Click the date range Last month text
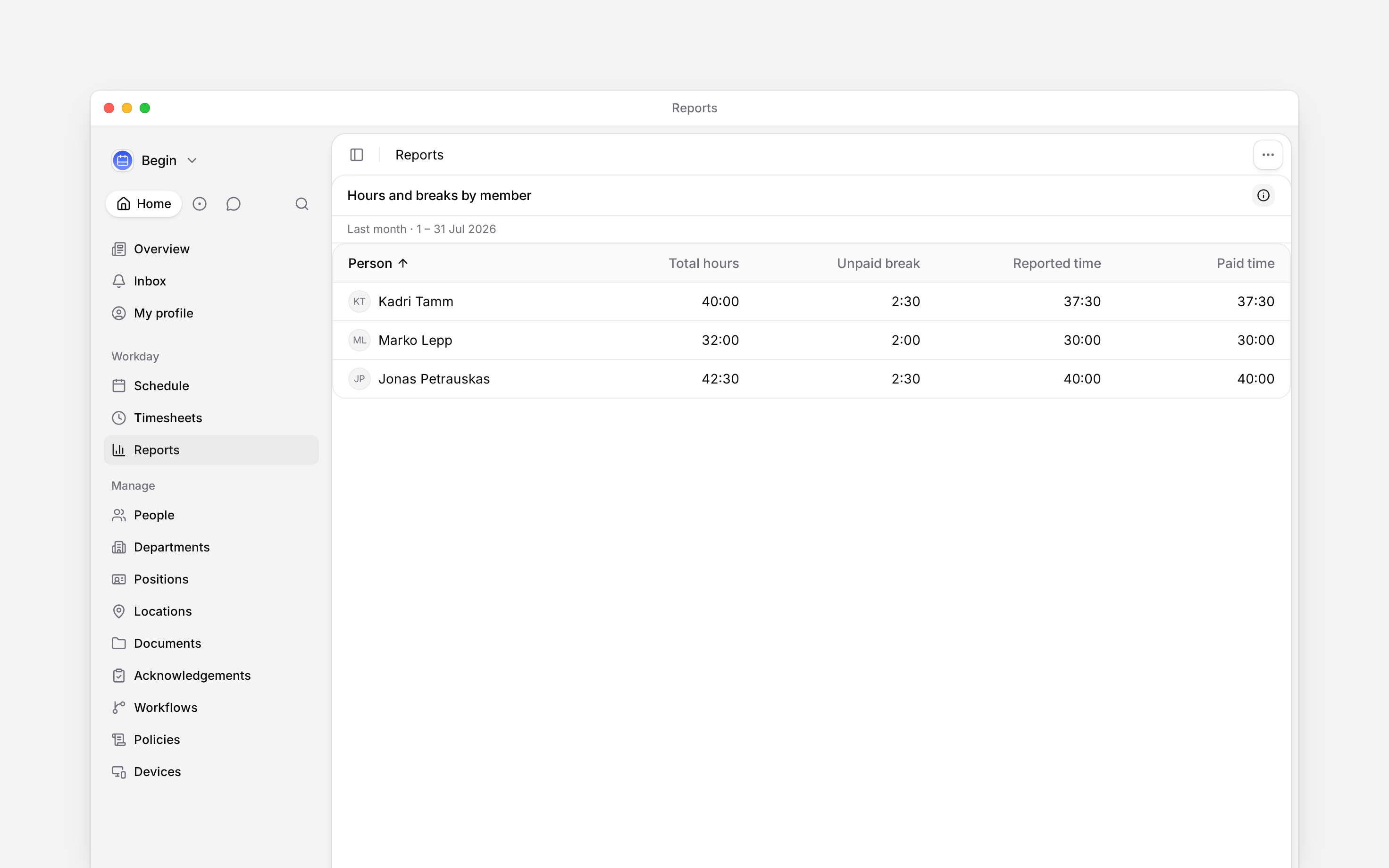The image size is (1389, 868). [421, 229]
